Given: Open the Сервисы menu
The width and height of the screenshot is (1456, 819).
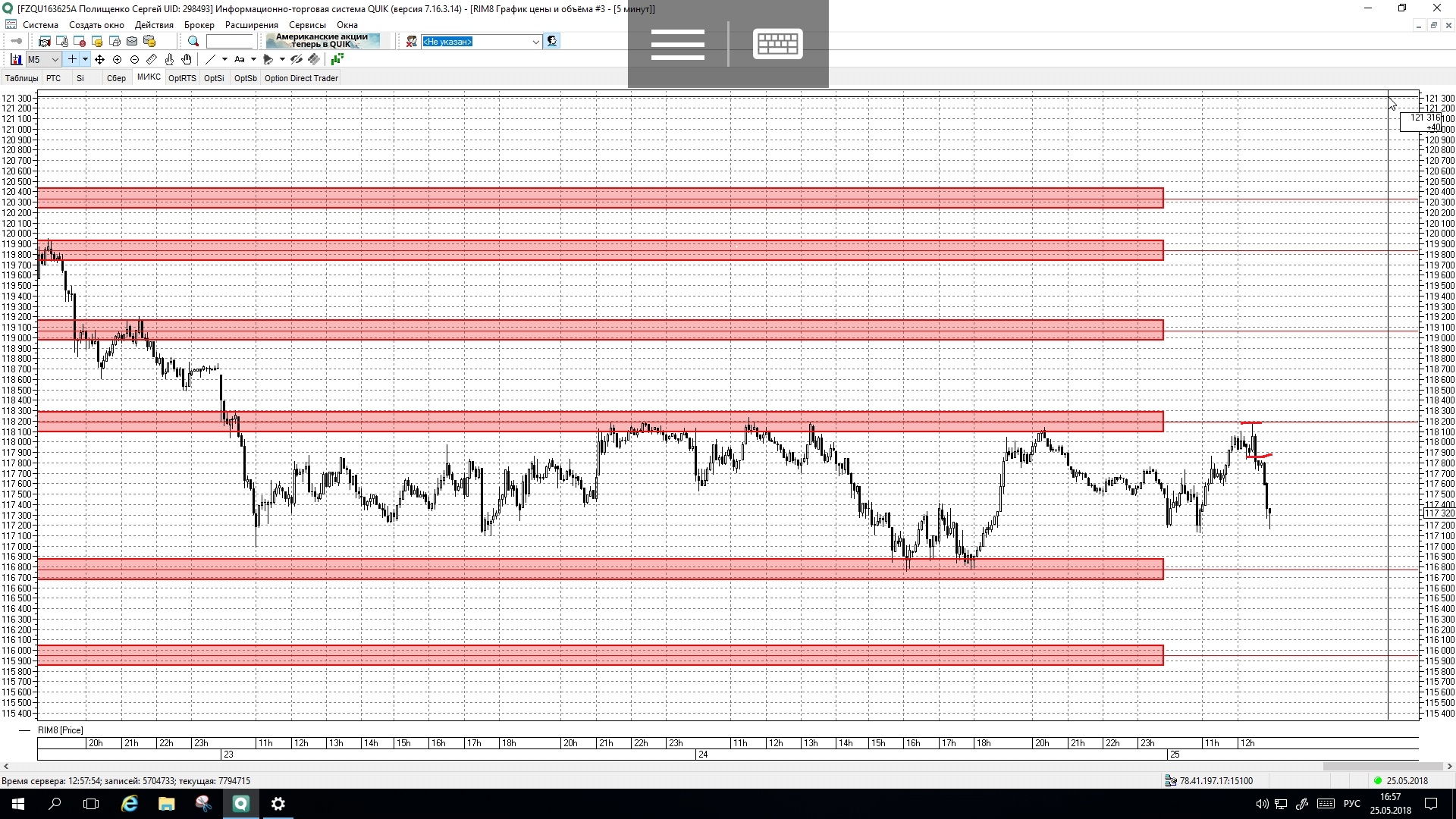Looking at the screenshot, I should click(x=307, y=25).
